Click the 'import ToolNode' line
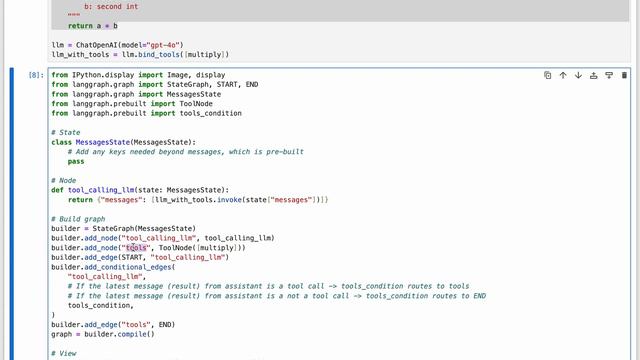The width and height of the screenshot is (640, 360). click(x=132, y=104)
